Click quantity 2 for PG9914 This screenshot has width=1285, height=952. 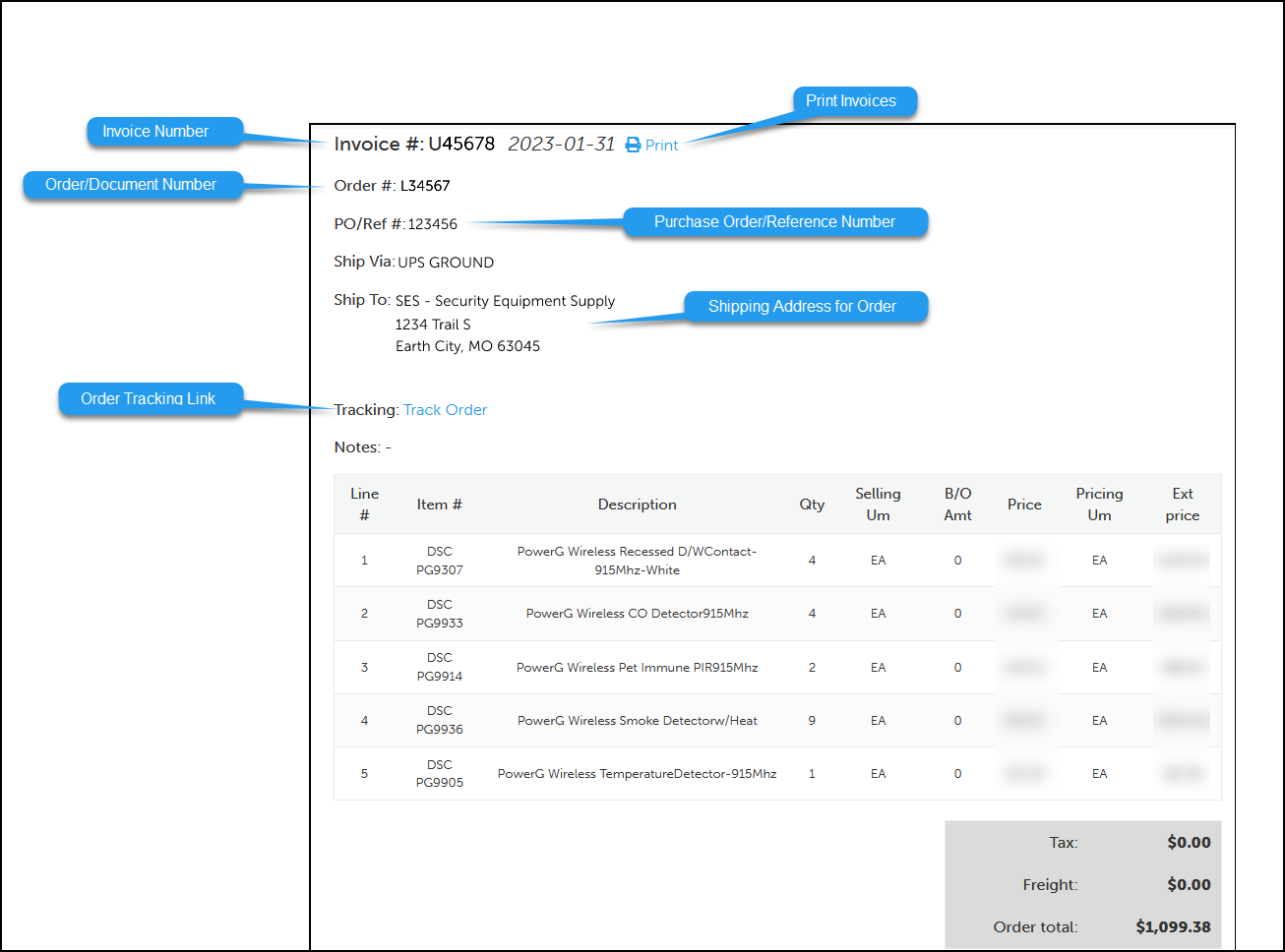click(812, 668)
